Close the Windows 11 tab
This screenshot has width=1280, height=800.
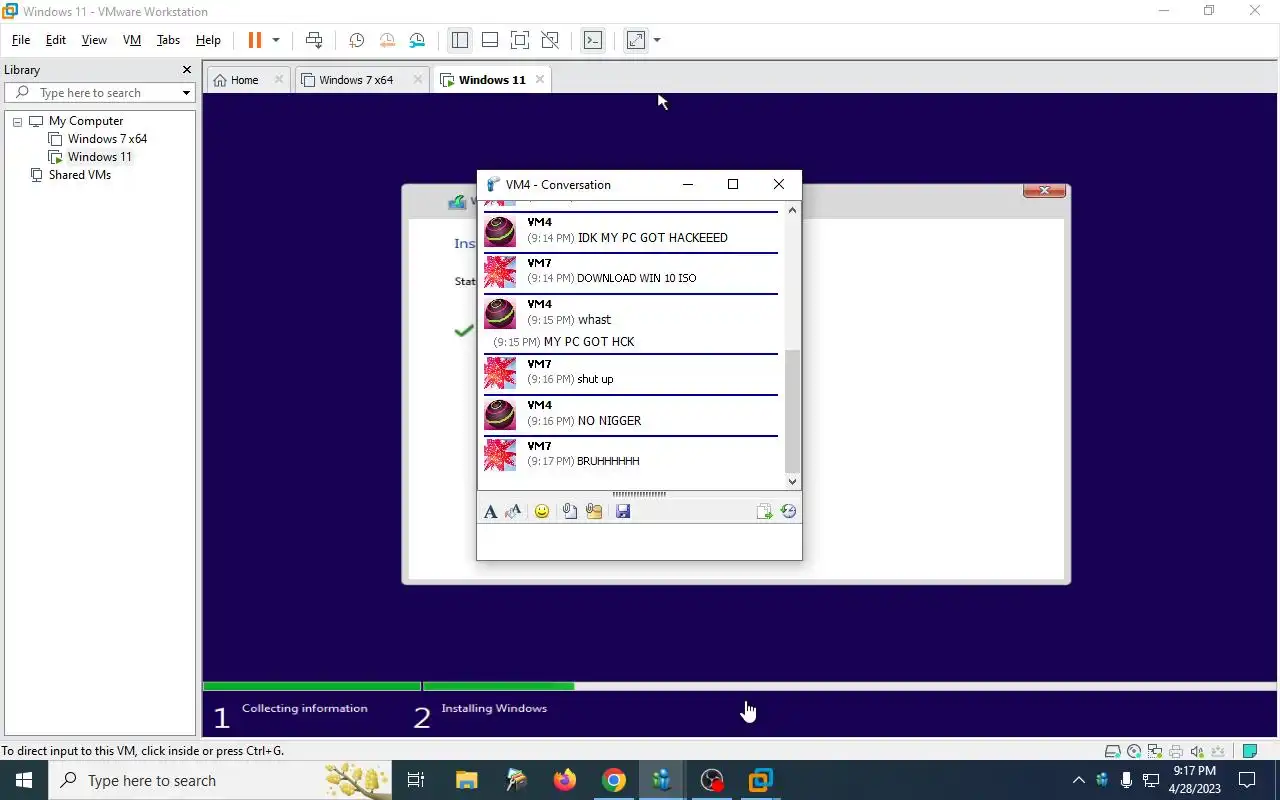pos(540,80)
